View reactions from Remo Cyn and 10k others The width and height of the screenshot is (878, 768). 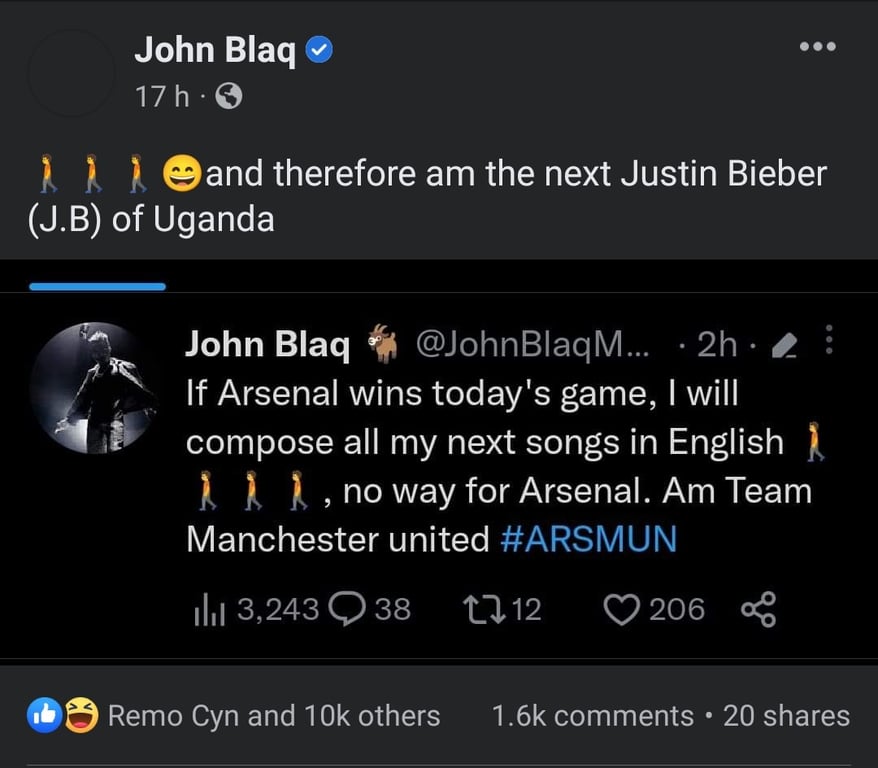(273, 716)
